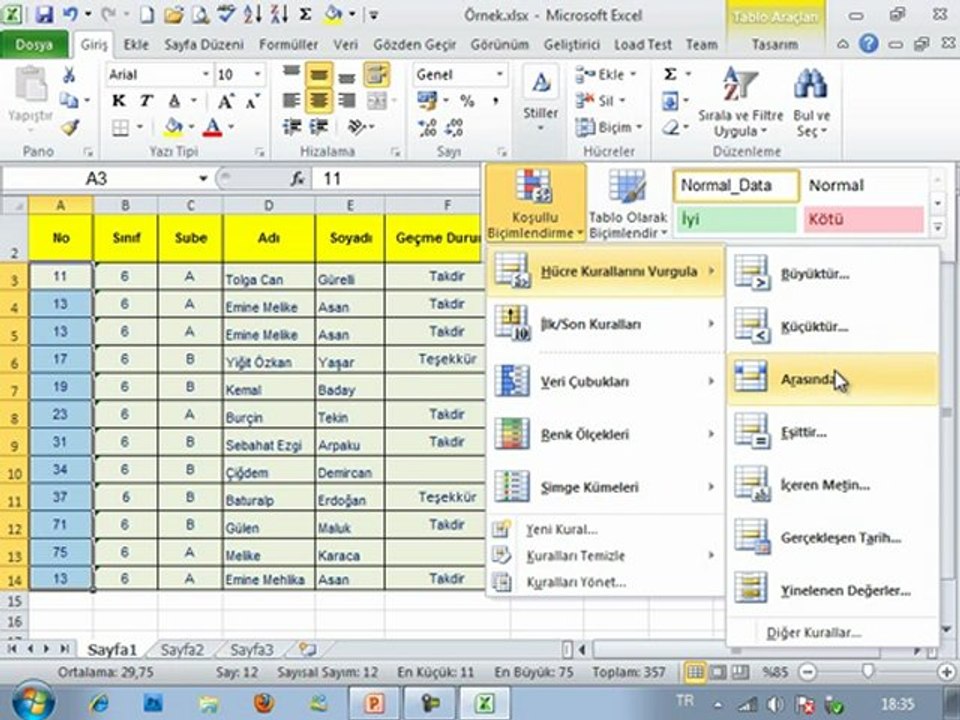Image resolution: width=960 pixels, height=720 pixels.
Task: Click the Normal view icon in status bar
Action: (x=695, y=672)
